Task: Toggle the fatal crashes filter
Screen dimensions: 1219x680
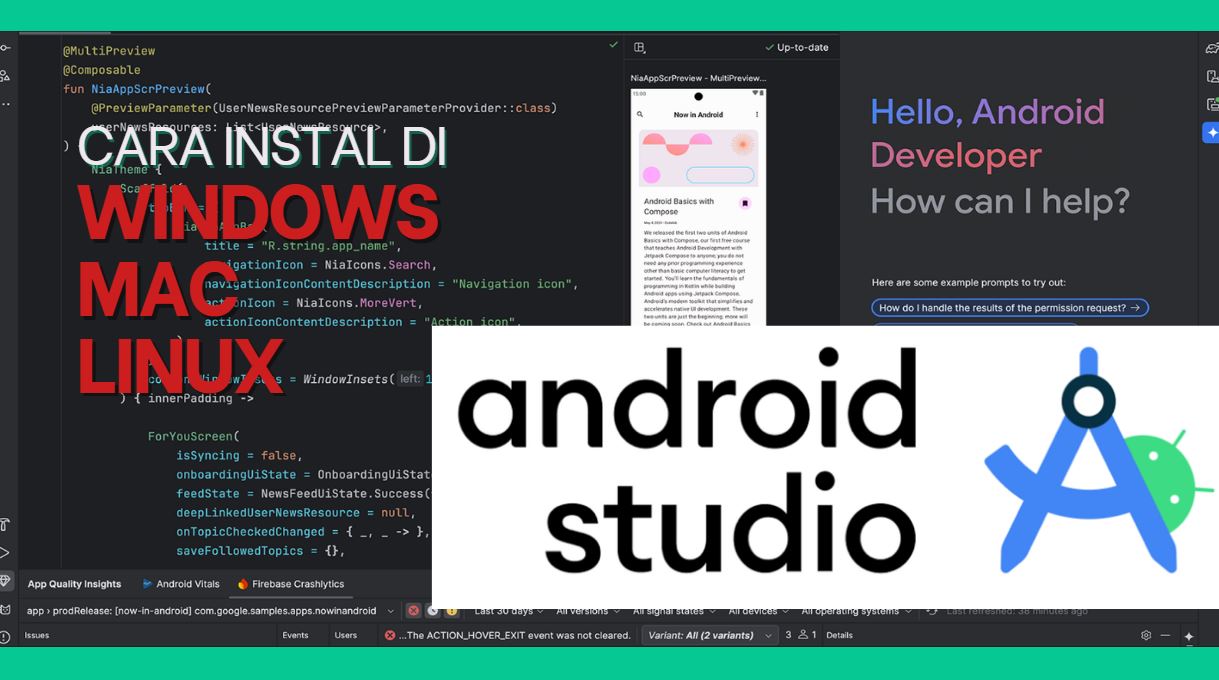Action: point(414,610)
